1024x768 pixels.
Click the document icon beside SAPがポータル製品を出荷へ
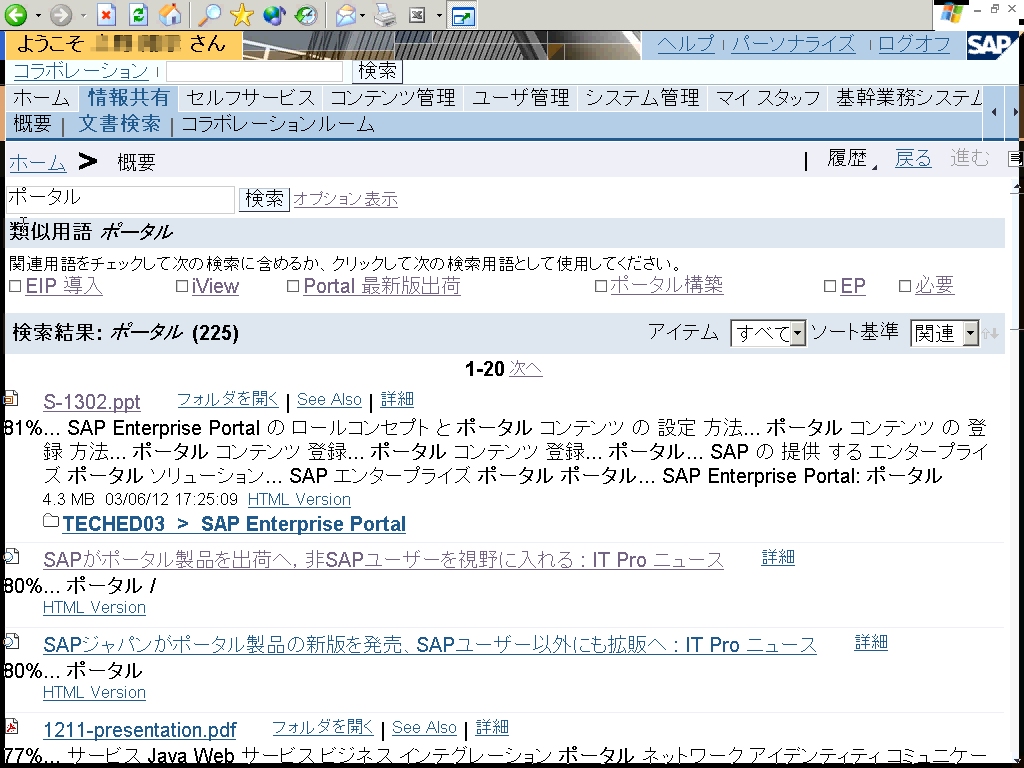[x=11, y=556]
